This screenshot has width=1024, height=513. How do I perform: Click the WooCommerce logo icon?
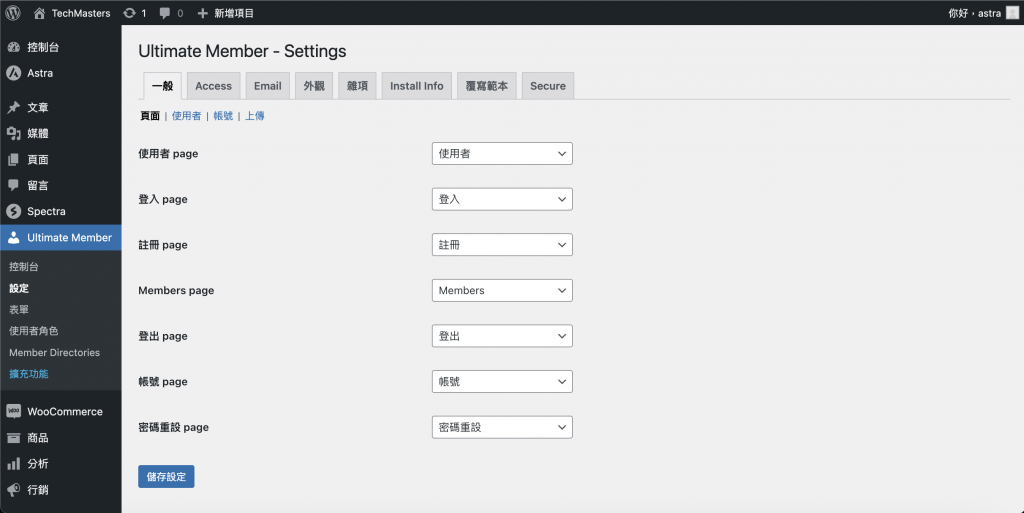pos(14,411)
